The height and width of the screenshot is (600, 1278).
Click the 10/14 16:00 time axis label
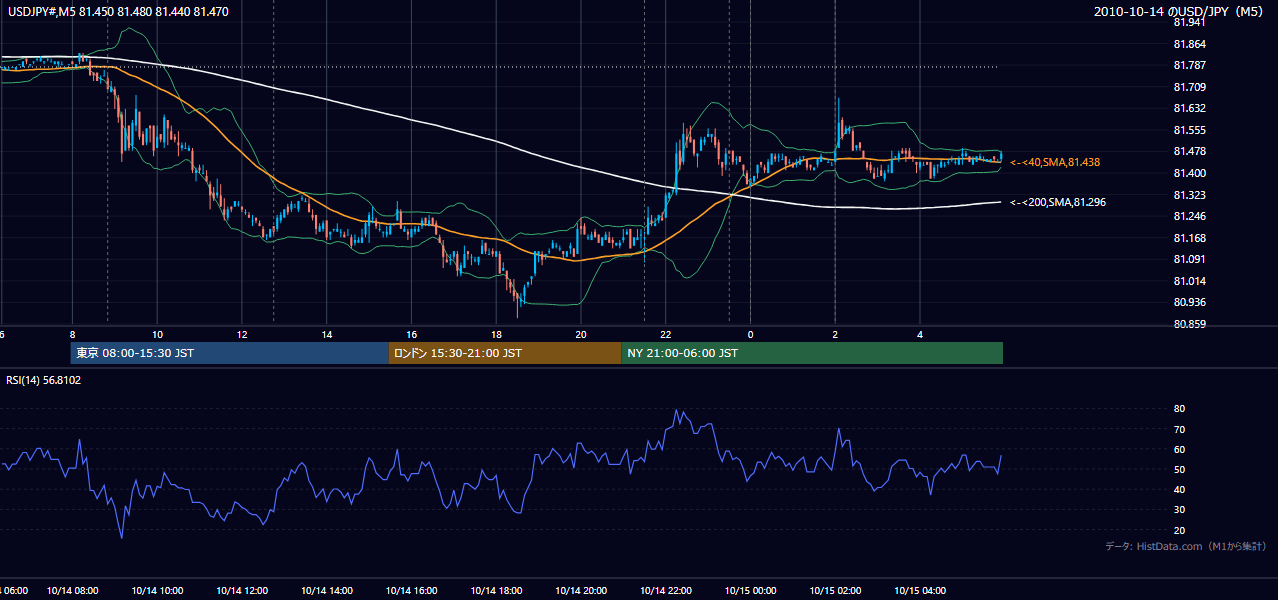click(412, 591)
